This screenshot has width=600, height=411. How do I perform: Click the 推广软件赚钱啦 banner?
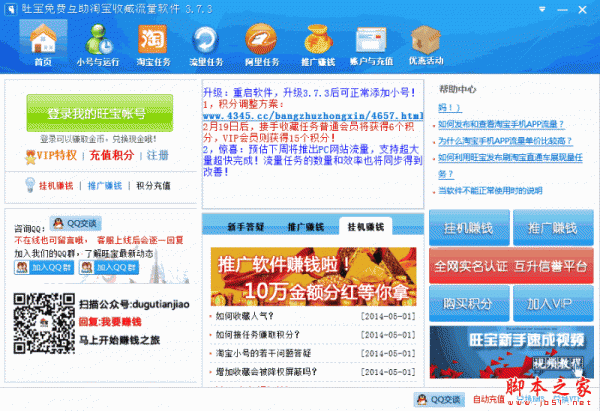(x=313, y=276)
